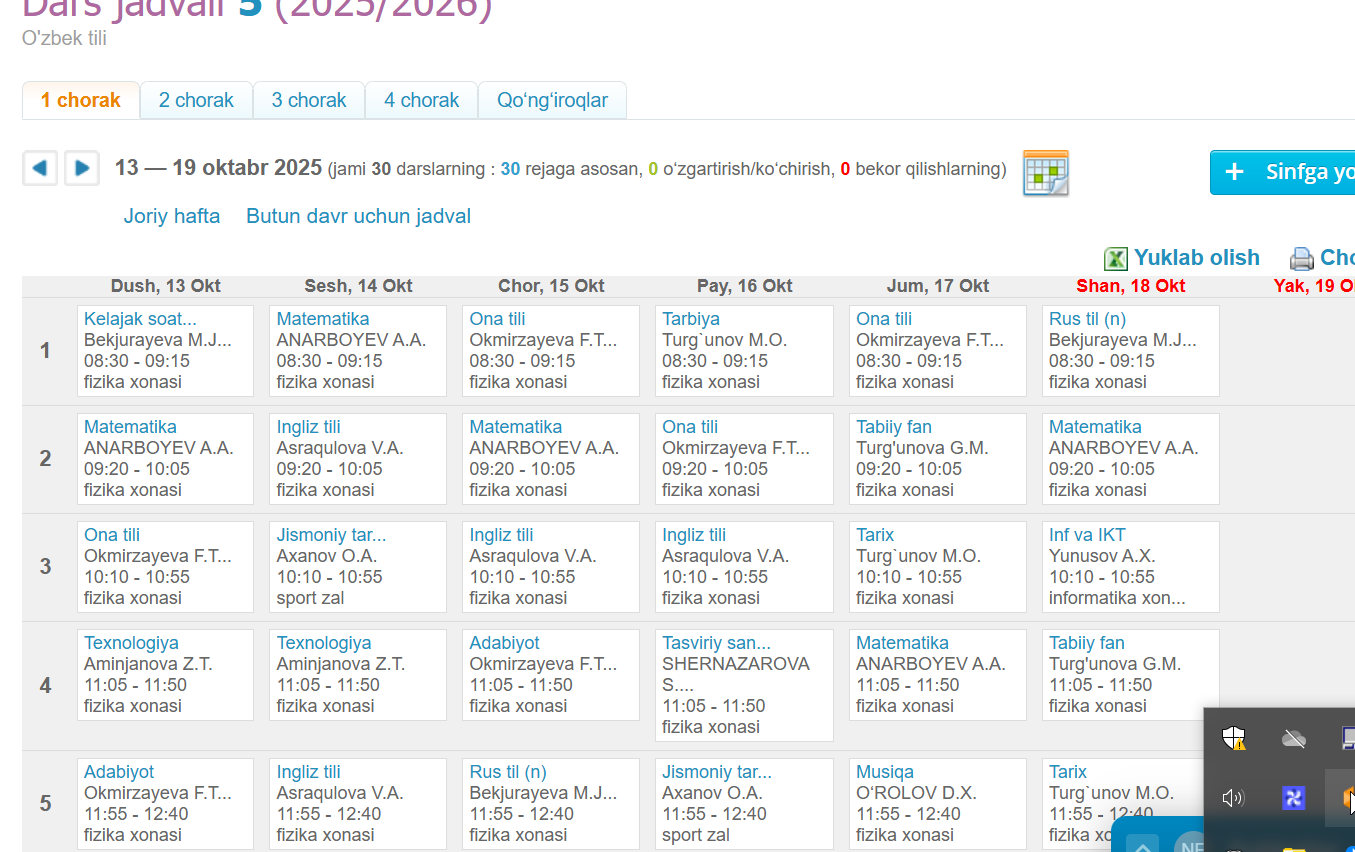Open Musiqa lesson on Friday
1355x852 pixels.
885,772
